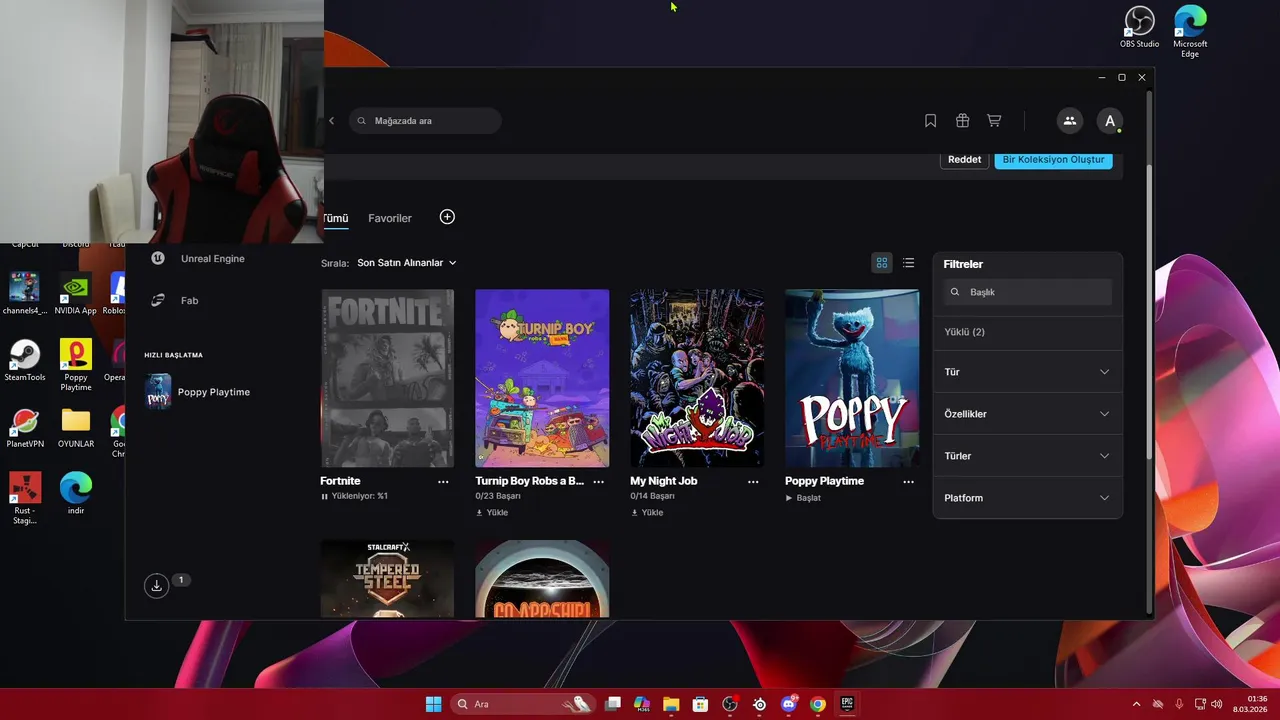Open options menu for Poppy Playtime card
The height and width of the screenshot is (720, 1280).
coord(908,481)
